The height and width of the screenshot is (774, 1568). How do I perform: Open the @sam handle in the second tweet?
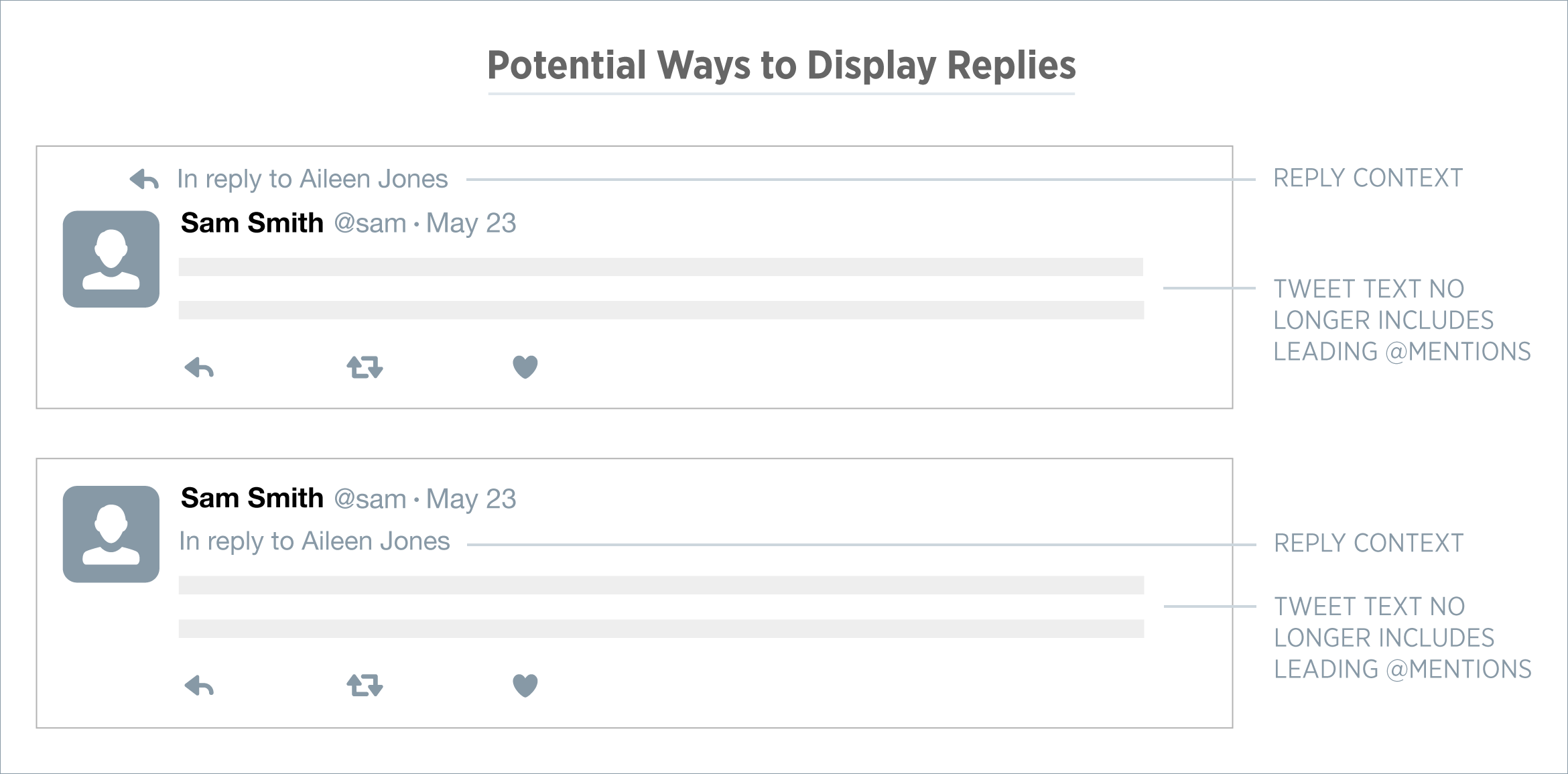click(x=370, y=499)
